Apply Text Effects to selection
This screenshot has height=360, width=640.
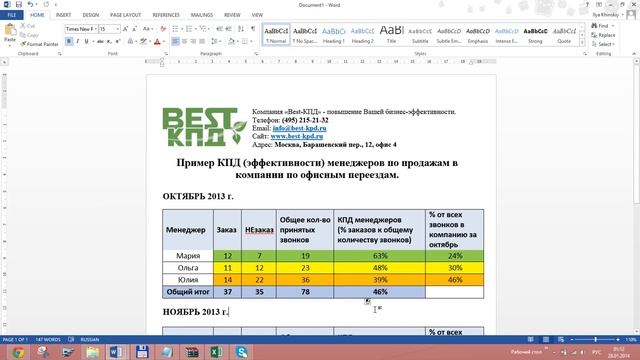coord(130,41)
